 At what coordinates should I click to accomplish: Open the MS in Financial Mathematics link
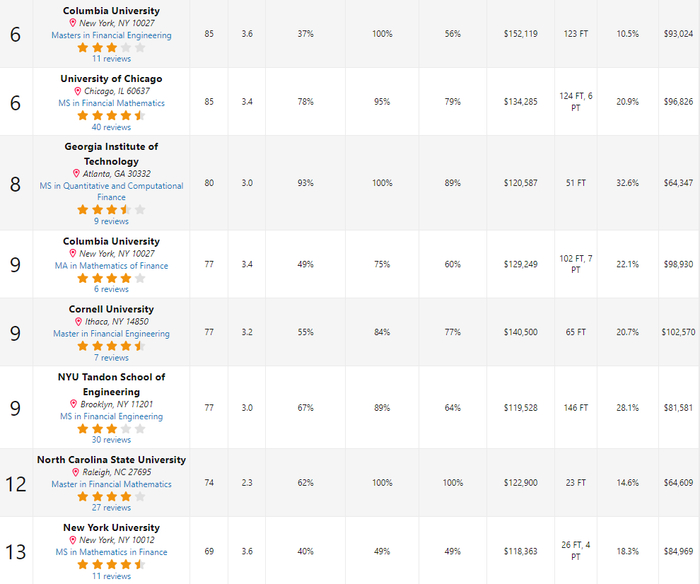(111, 103)
